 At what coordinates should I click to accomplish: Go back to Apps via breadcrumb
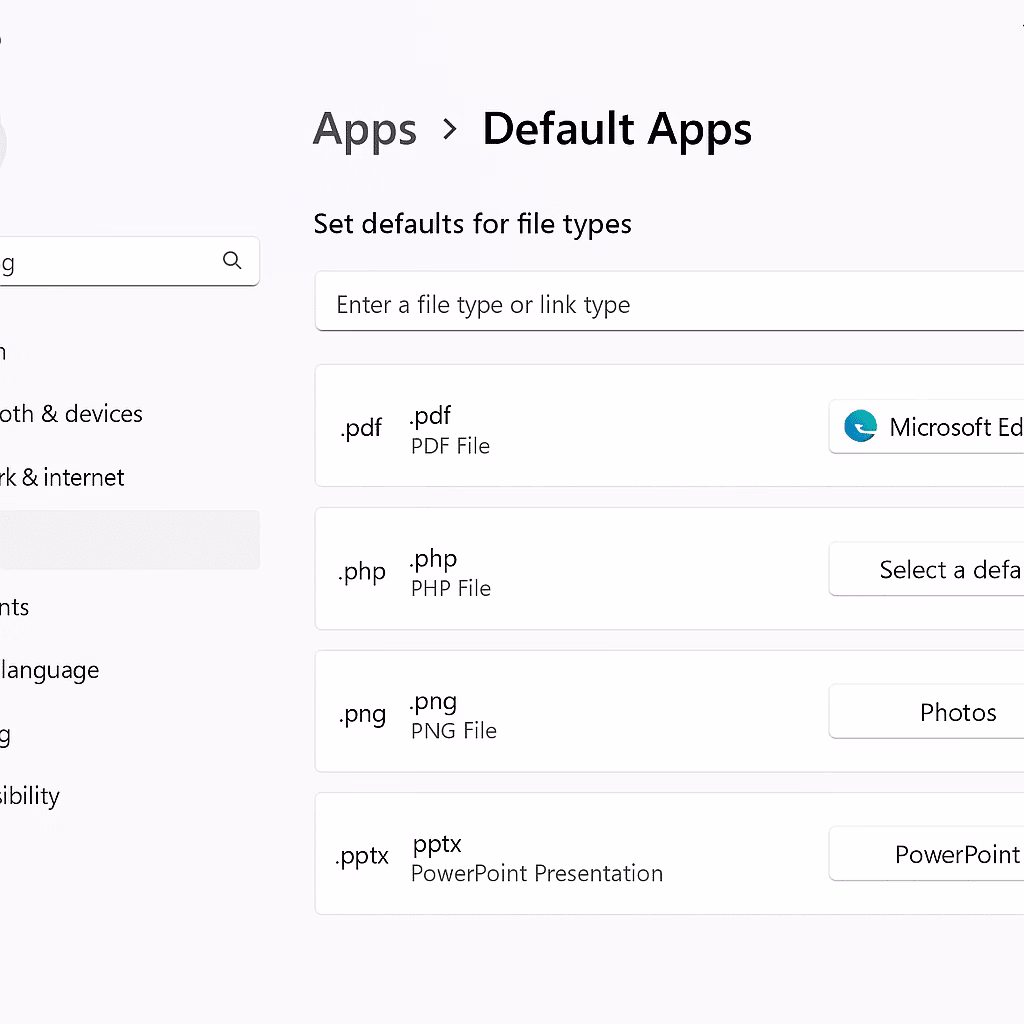point(365,130)
